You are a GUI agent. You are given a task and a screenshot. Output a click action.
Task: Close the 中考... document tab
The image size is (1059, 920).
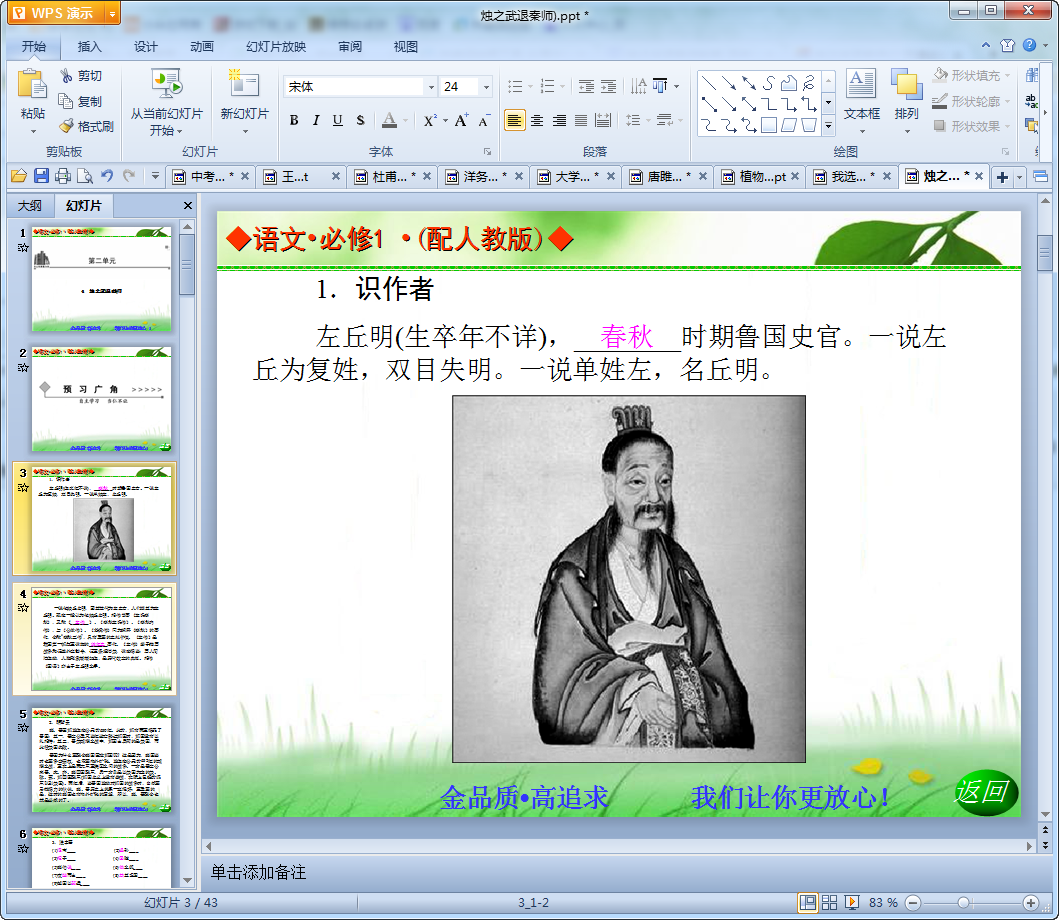pyautogui.click(x=245, y=176)
